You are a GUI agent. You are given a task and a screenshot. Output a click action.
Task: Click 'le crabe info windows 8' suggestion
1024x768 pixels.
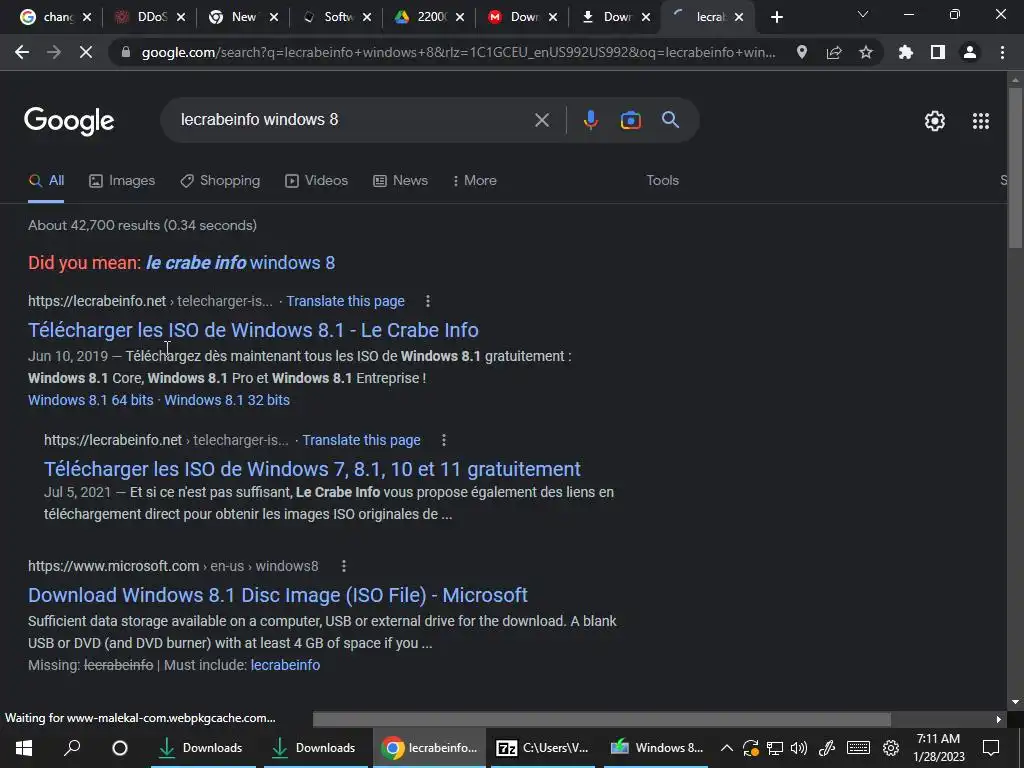tap(240, 263)
